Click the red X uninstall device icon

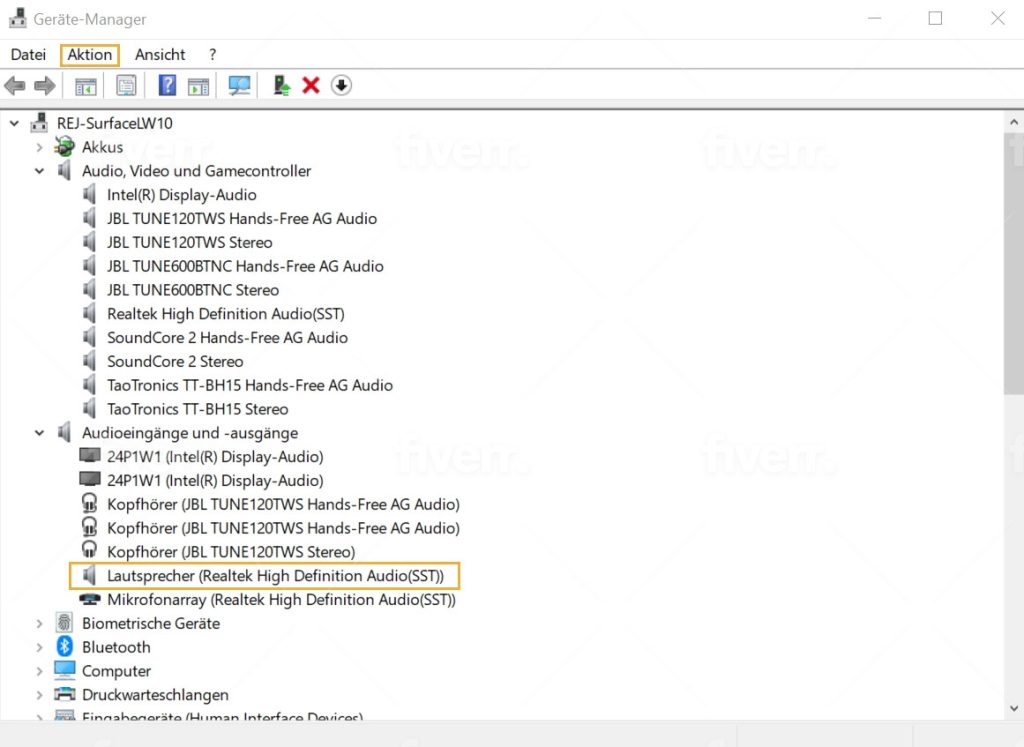(311, 86)
